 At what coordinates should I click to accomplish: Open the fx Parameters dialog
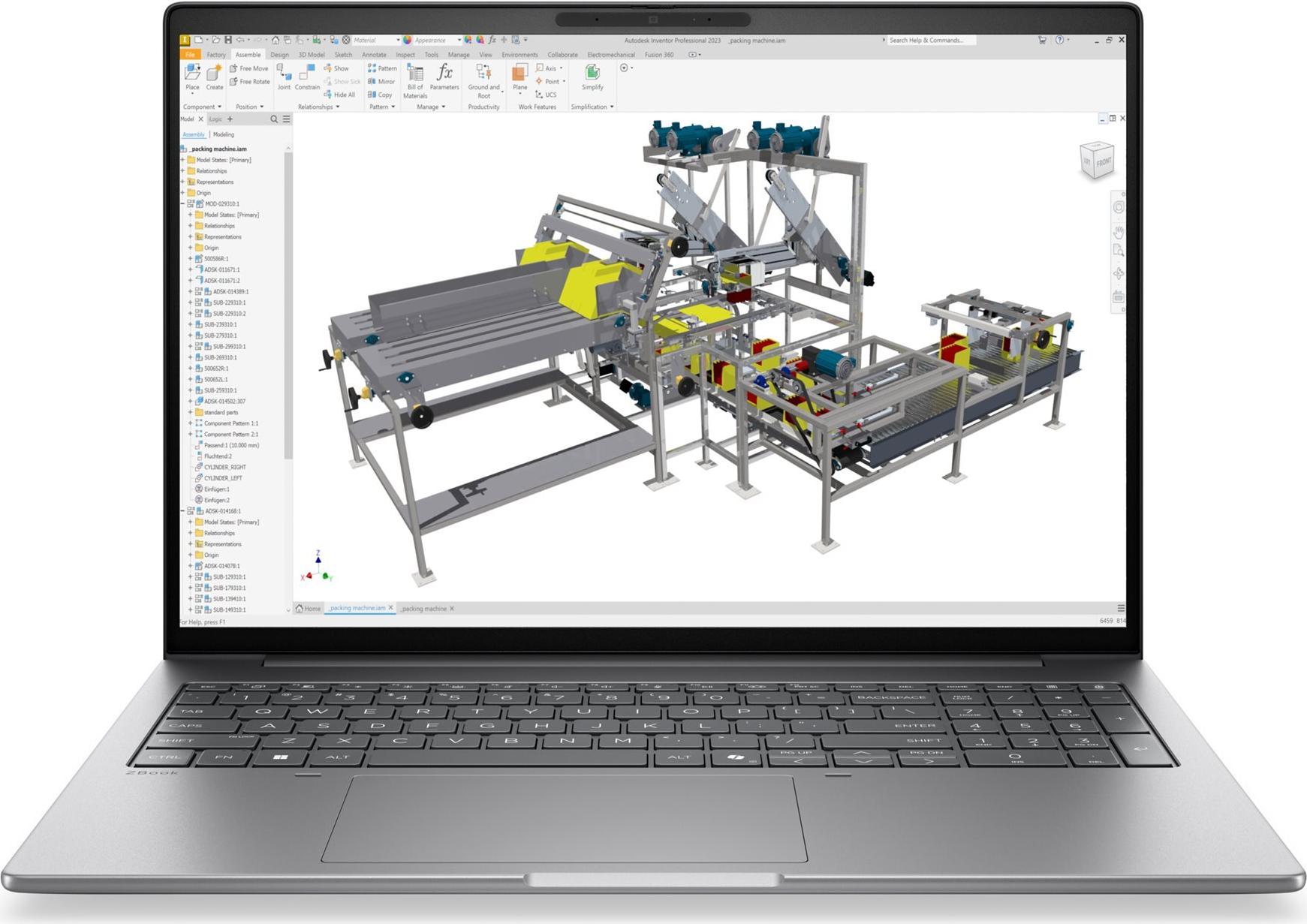click(x=444, y=77)
